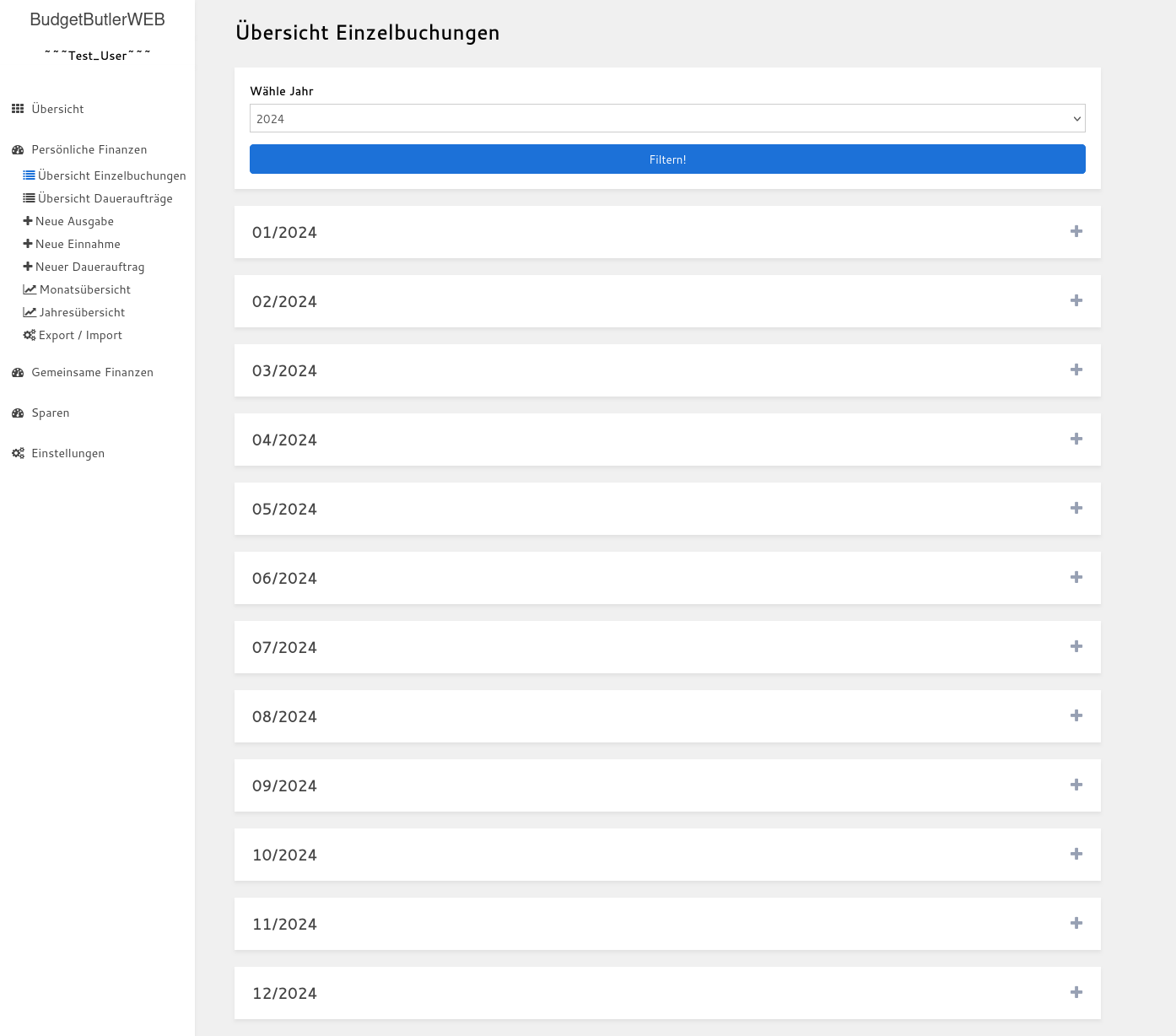Click the BudgetButlerWEB title link

click(x=97, y=19)
